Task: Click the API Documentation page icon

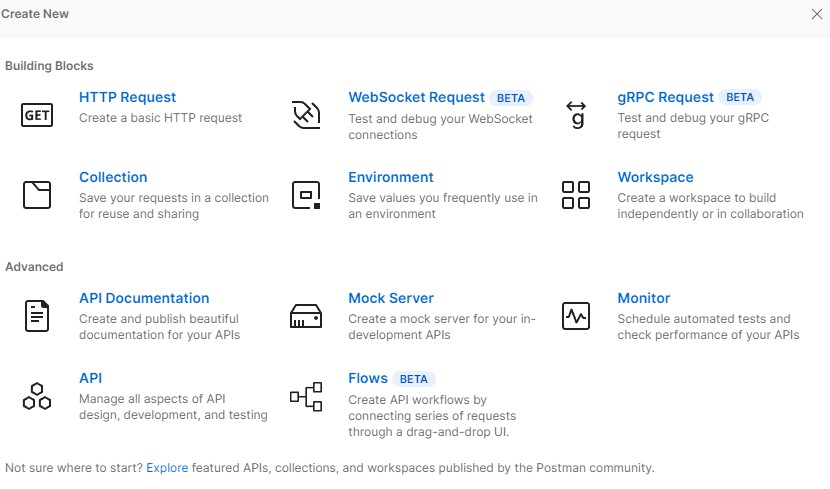Action: [37, 316]
